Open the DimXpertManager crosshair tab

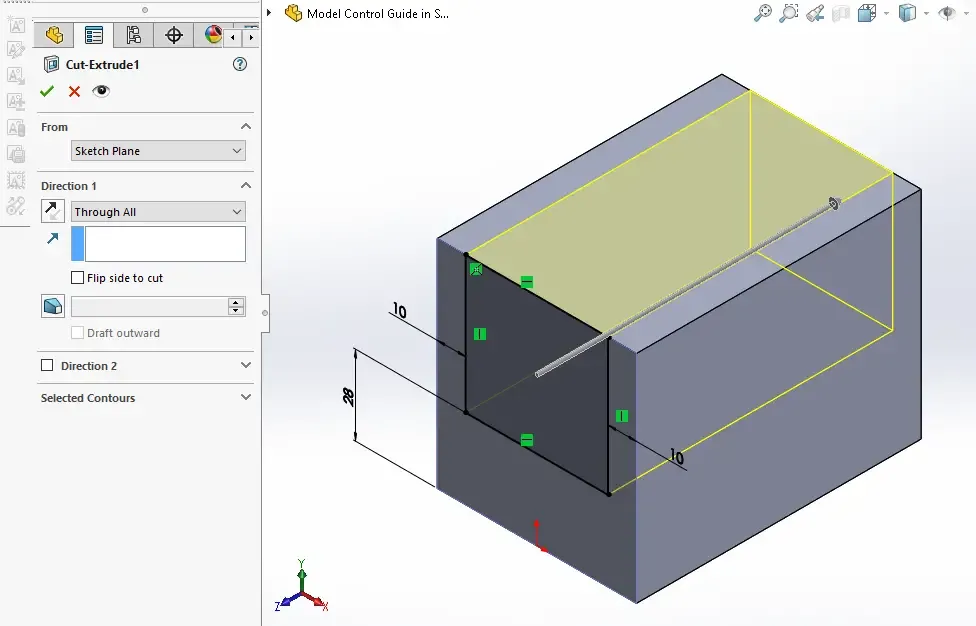(174, 35)
